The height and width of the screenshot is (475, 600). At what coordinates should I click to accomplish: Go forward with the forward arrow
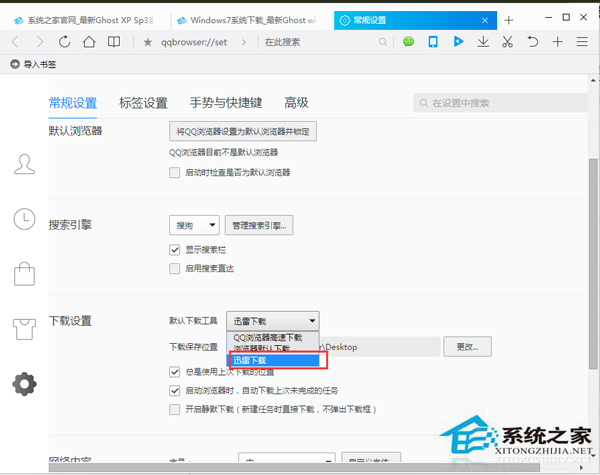tap(39, 42)
